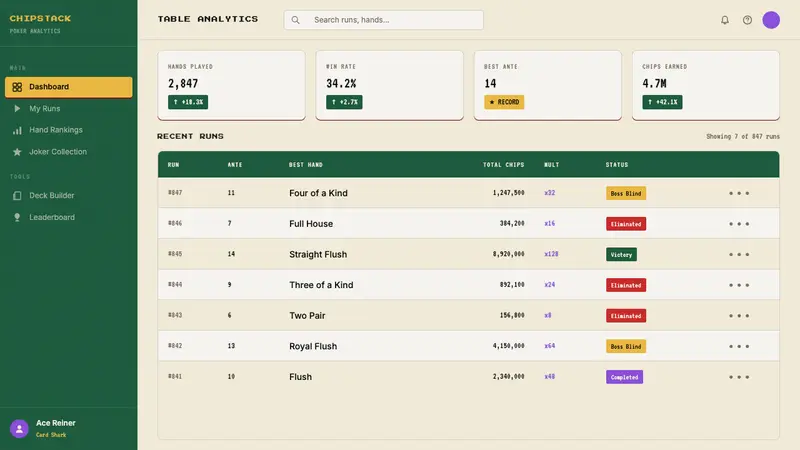The height and width of the screenshot is (450, 800).
Task: Click the x128 multiplier value
Action: (551, 254)
